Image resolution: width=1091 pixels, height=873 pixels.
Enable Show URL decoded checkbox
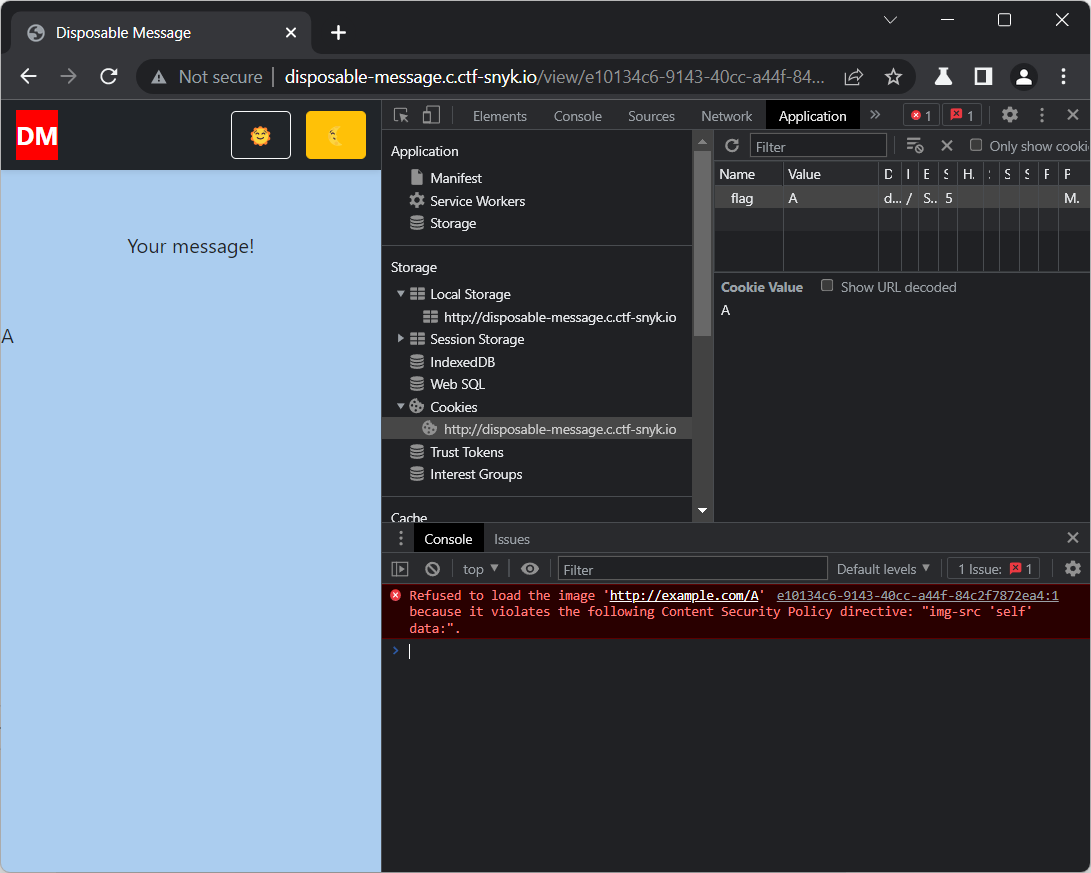(x=827, y=285)
